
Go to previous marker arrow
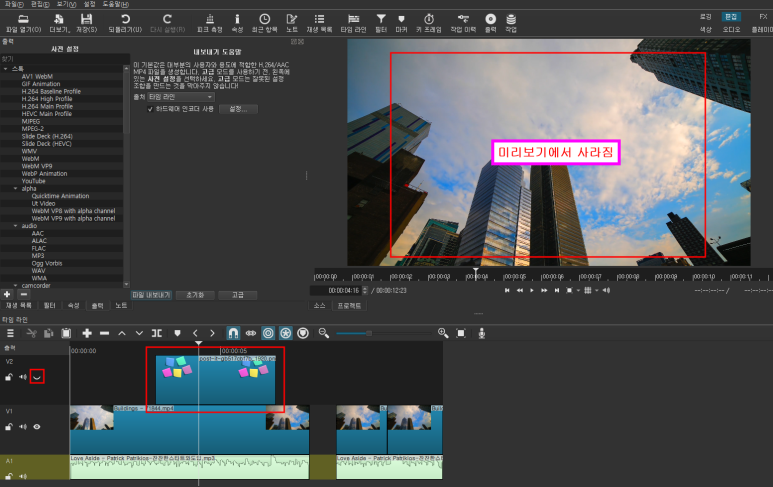[195, 333]
